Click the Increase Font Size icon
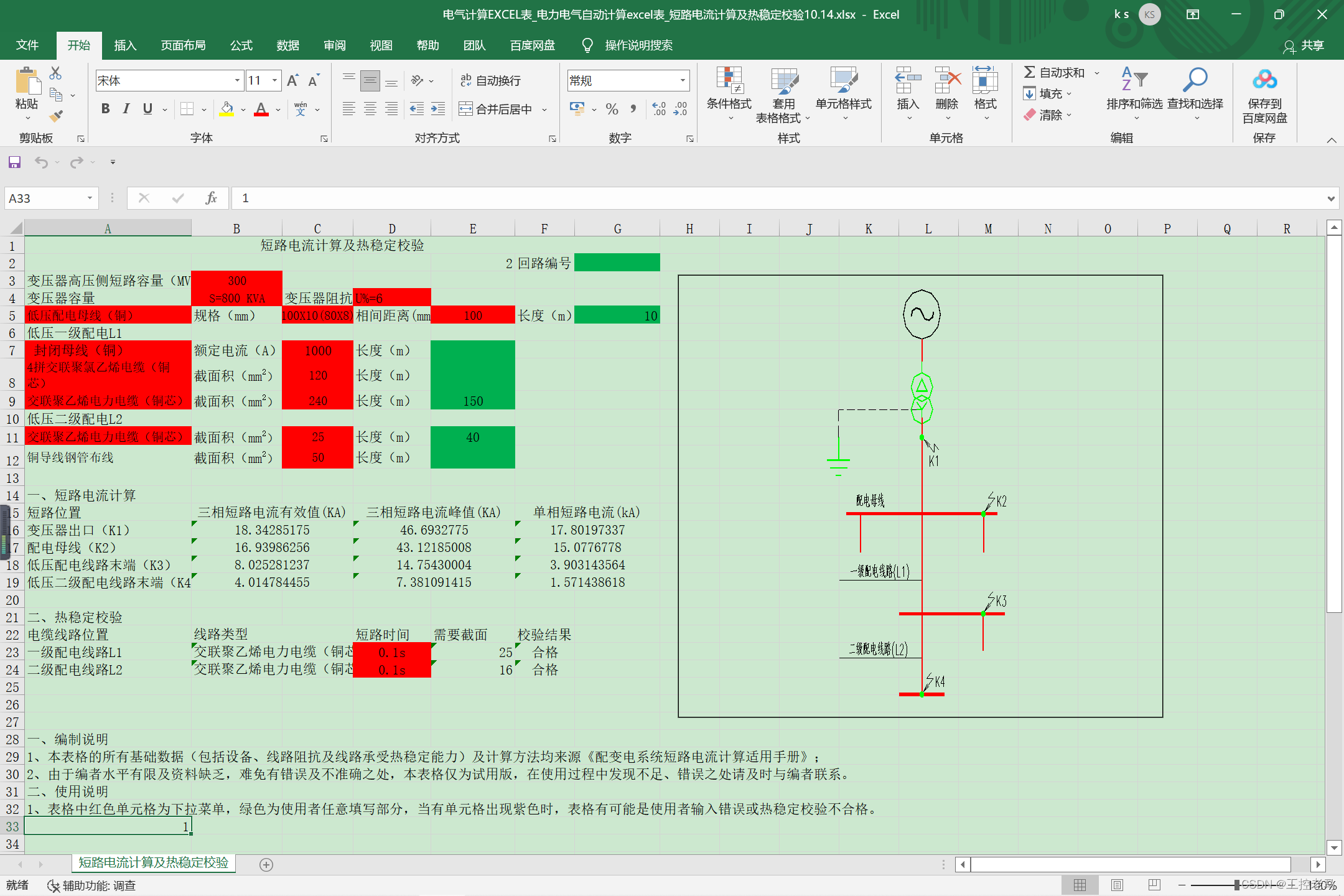Screen dimensions: 1344x896 (x=292, y=80)
